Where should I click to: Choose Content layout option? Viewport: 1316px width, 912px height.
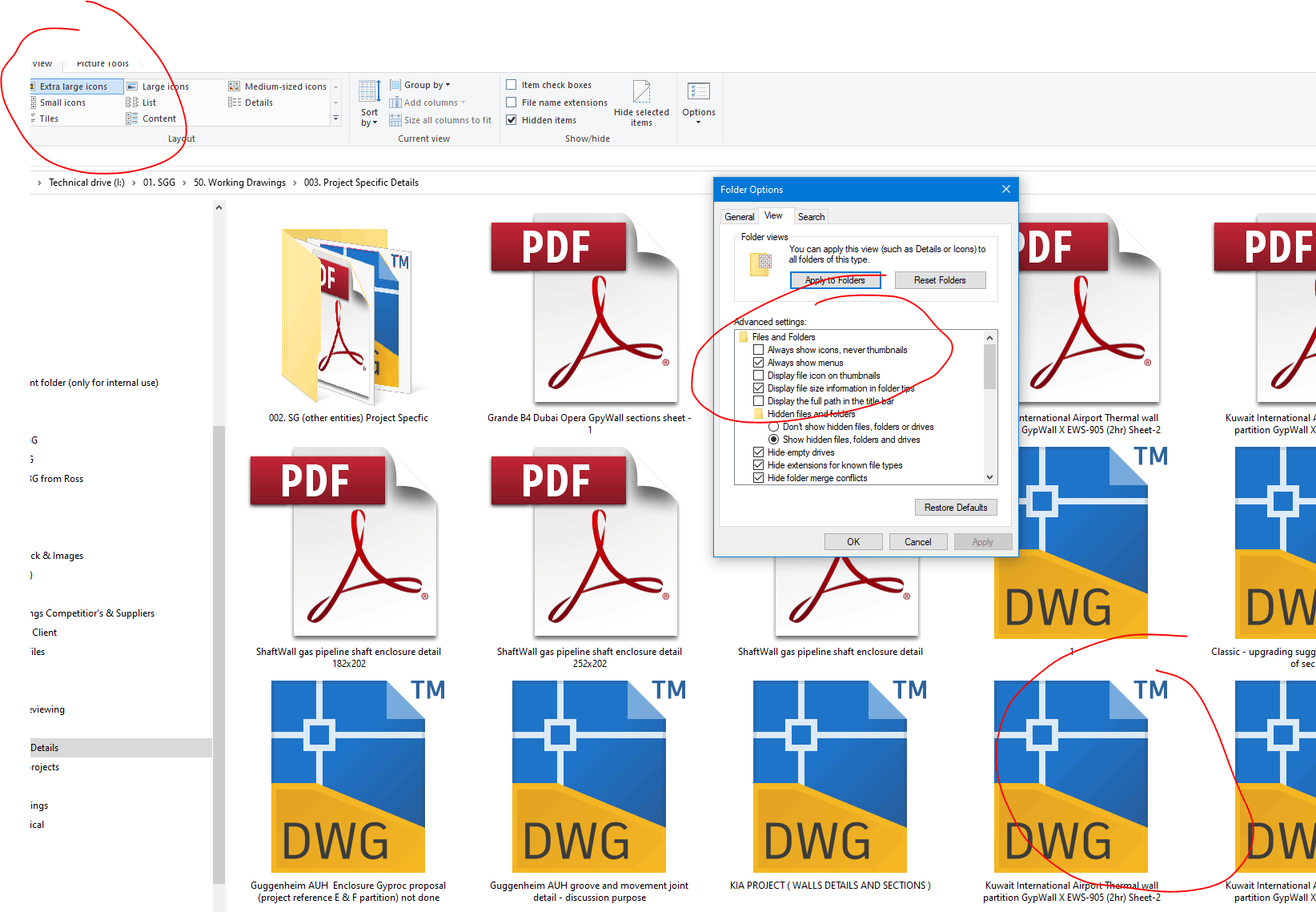[x=151, y=119]
